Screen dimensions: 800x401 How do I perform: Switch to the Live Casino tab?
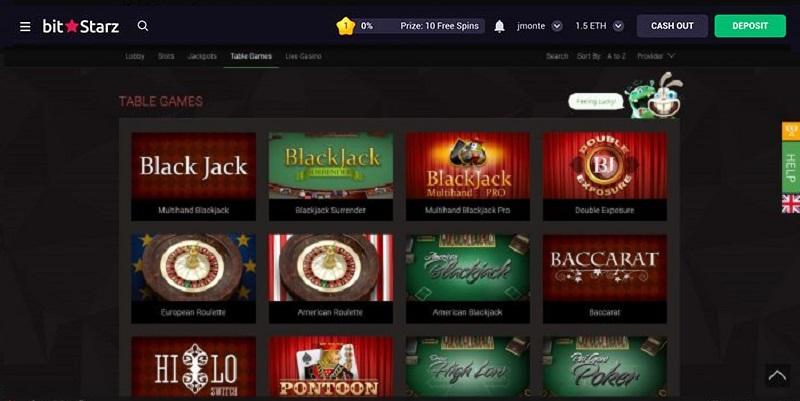click(x=303, y=56)
